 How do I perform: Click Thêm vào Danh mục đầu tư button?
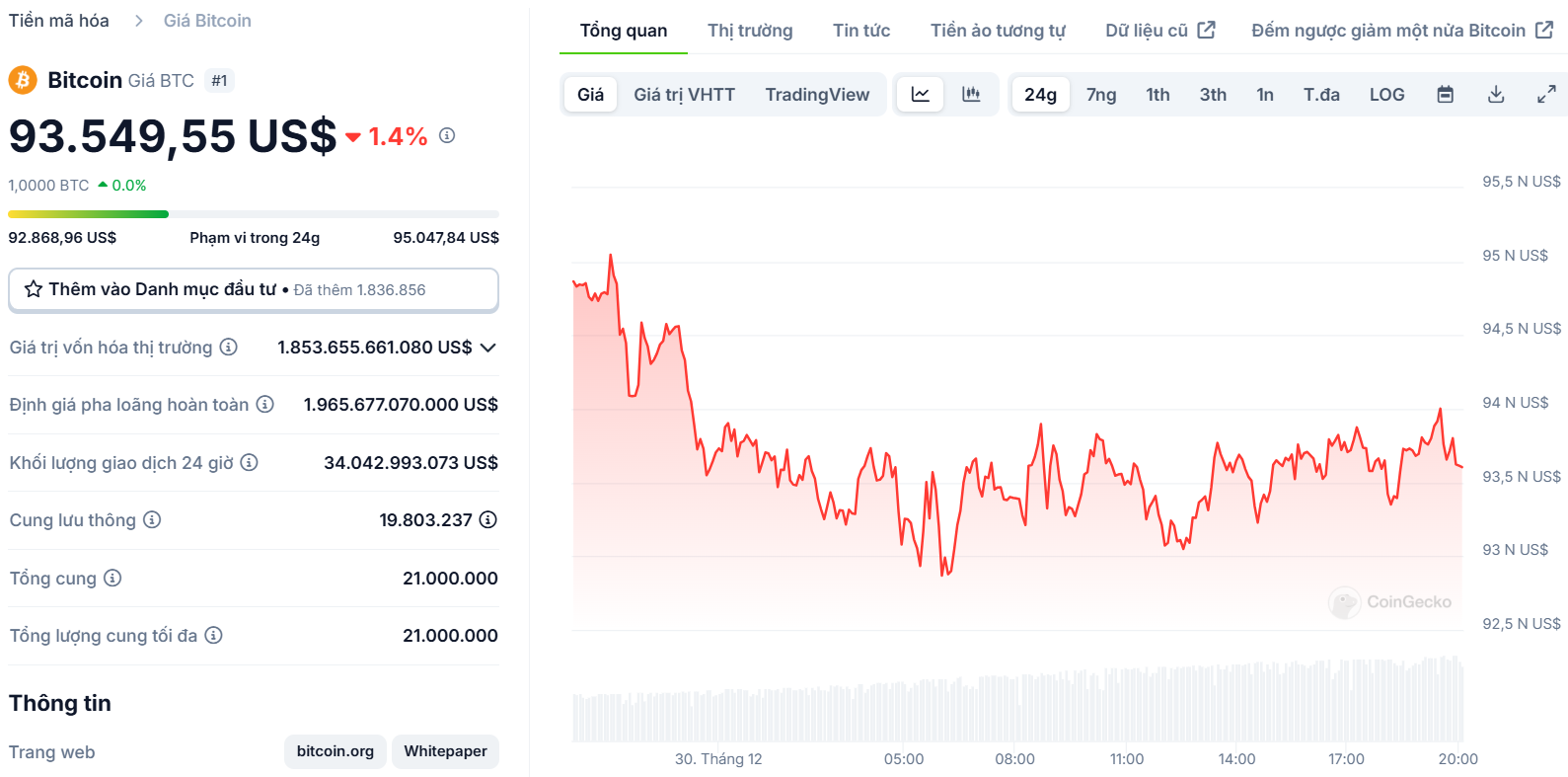click(254, 289)
